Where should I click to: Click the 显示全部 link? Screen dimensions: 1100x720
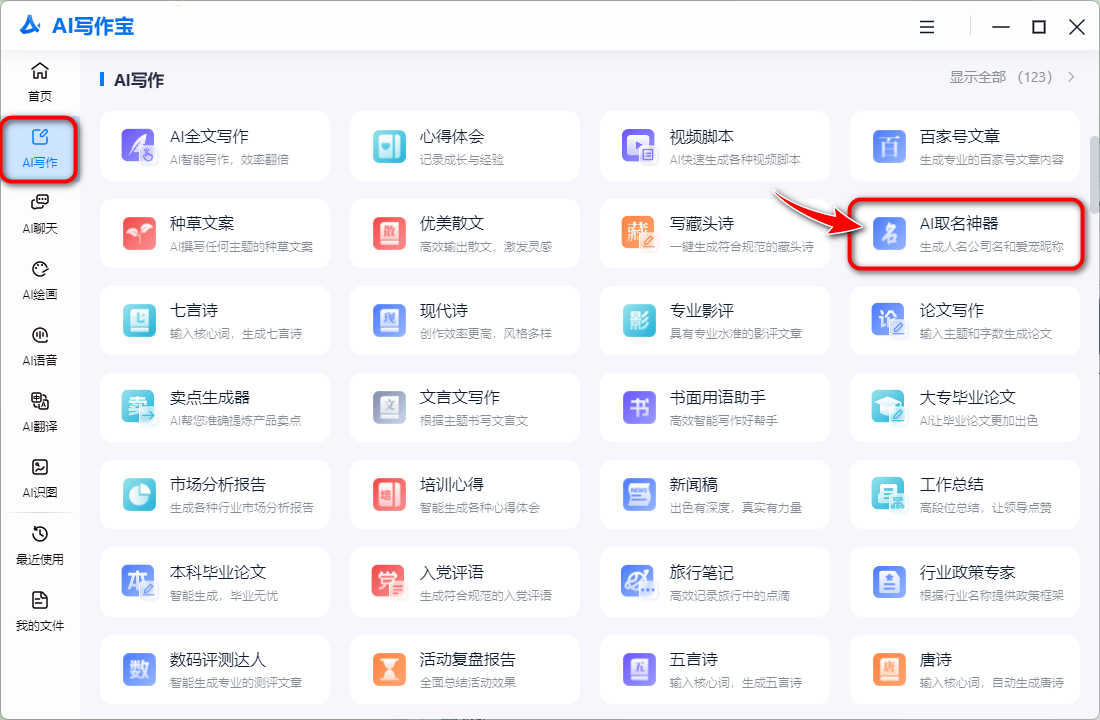coord(977,77)
